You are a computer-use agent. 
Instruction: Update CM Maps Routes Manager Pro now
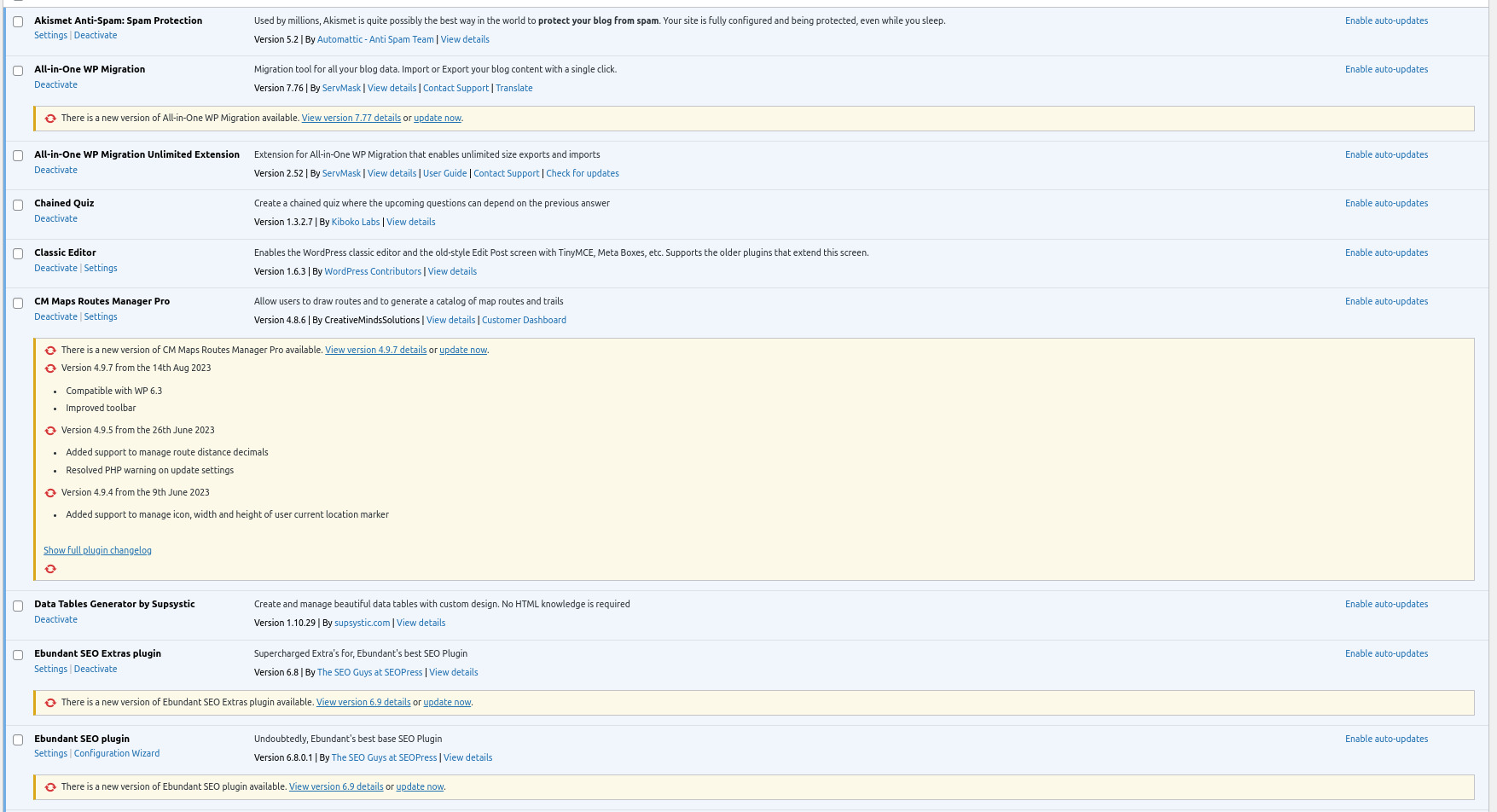click(x=462, y=351)
